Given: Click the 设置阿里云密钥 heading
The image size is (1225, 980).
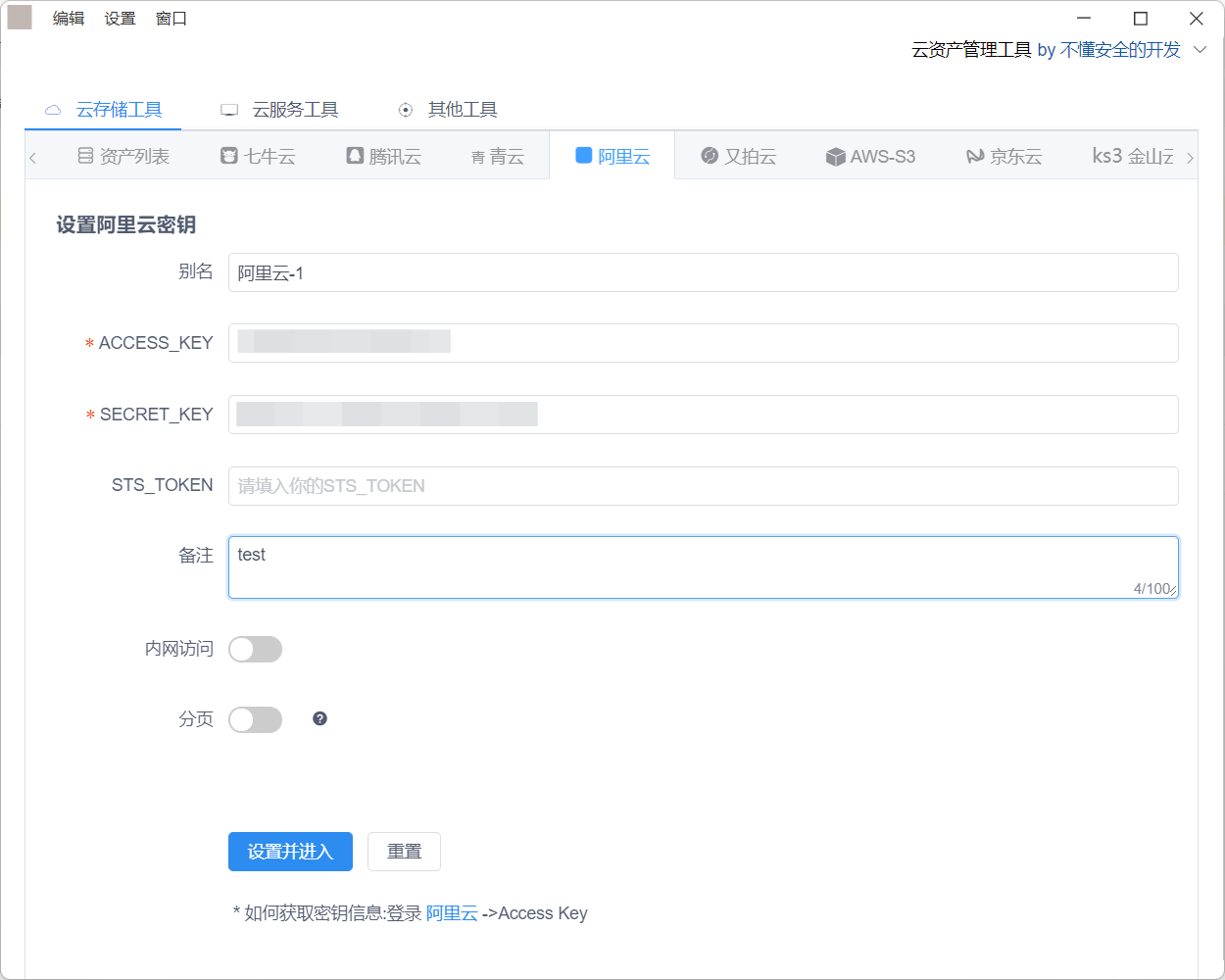Looking at the screenshot, I should (125, 225).
